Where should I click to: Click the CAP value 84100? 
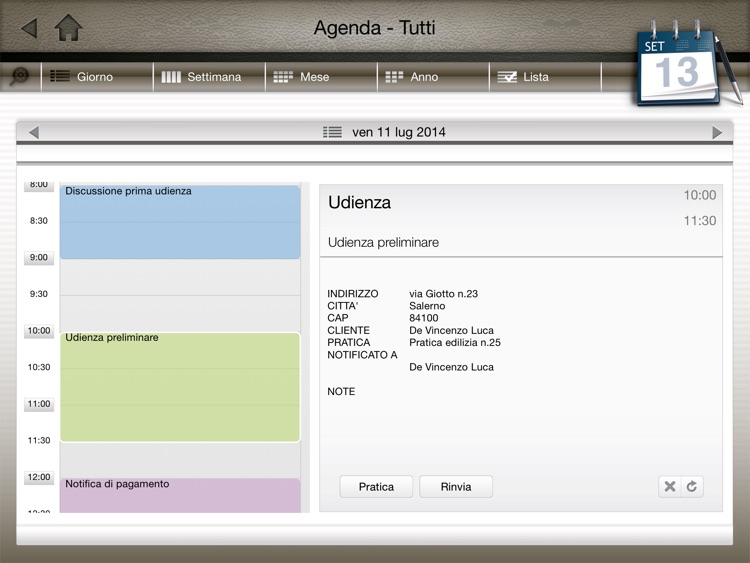pos(424,318)
